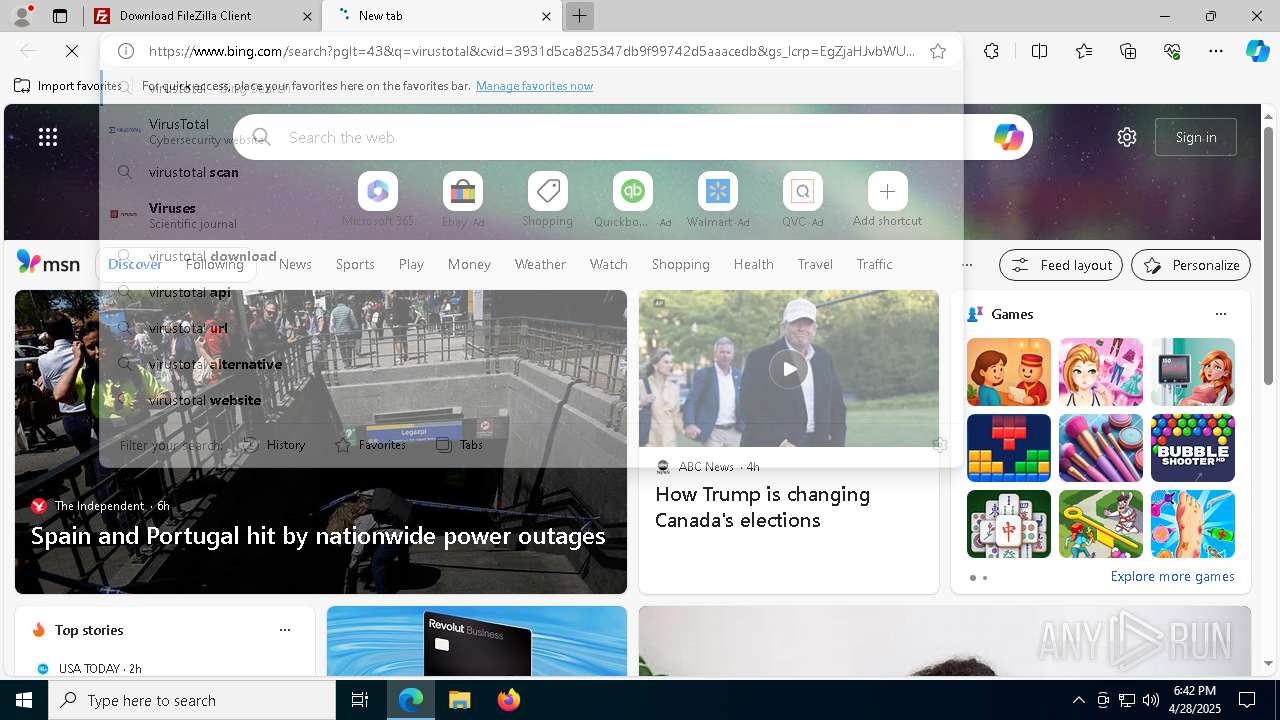
Task: Open page settings gear
Action: (x=1127, y=137)
